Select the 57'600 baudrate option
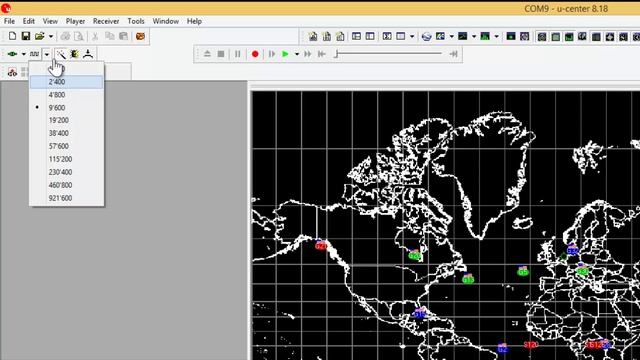Image resolution: width=640 pixels, height=360 pixels. (x=67, y=146)
